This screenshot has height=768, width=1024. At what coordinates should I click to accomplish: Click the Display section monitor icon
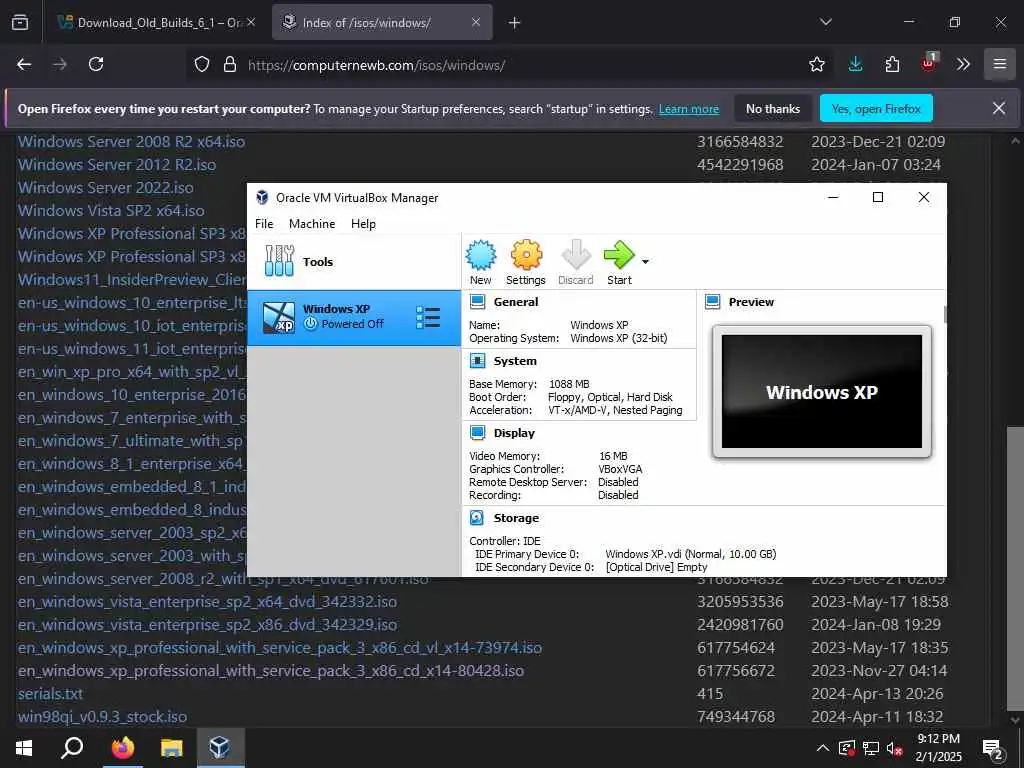pos(477,433)
